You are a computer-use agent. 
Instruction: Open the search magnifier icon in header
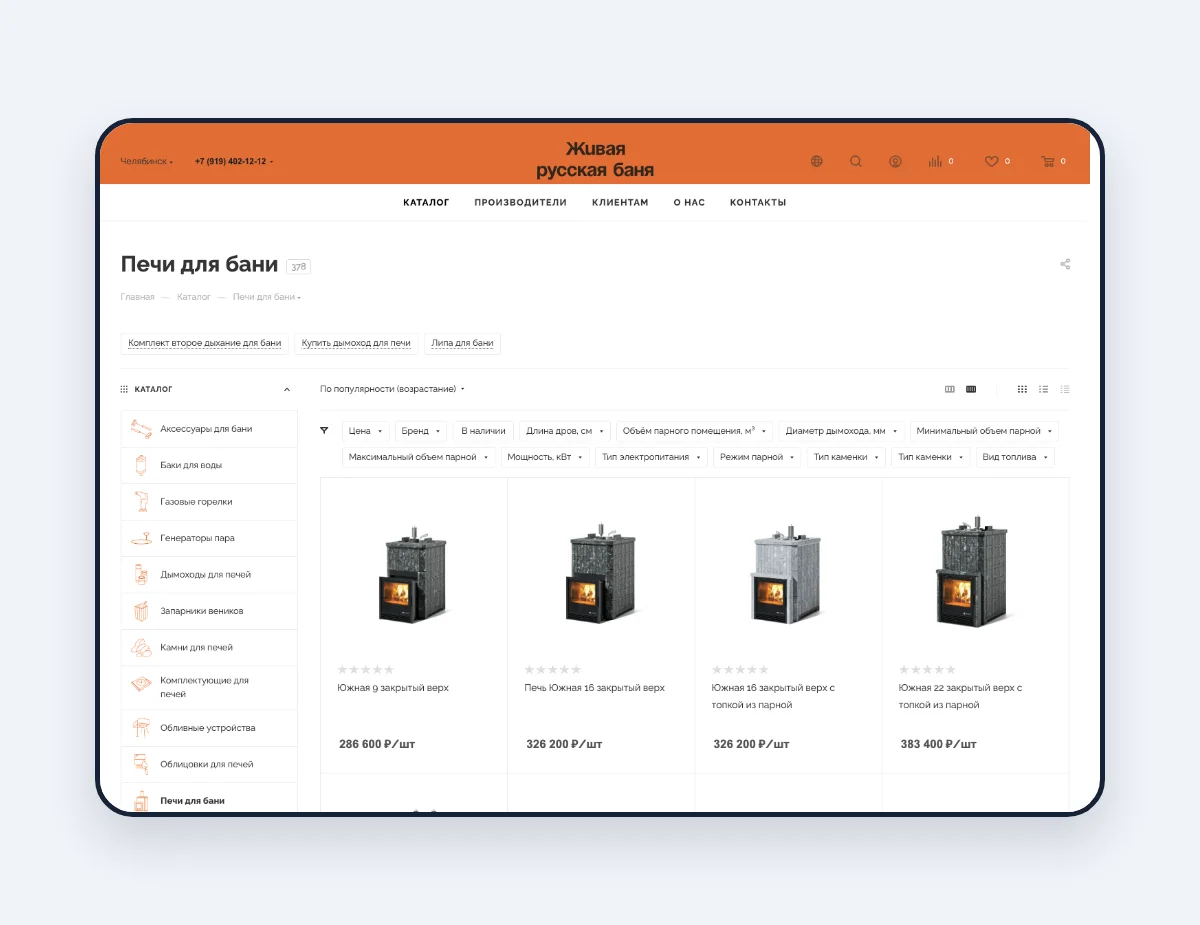coord(856,161)
